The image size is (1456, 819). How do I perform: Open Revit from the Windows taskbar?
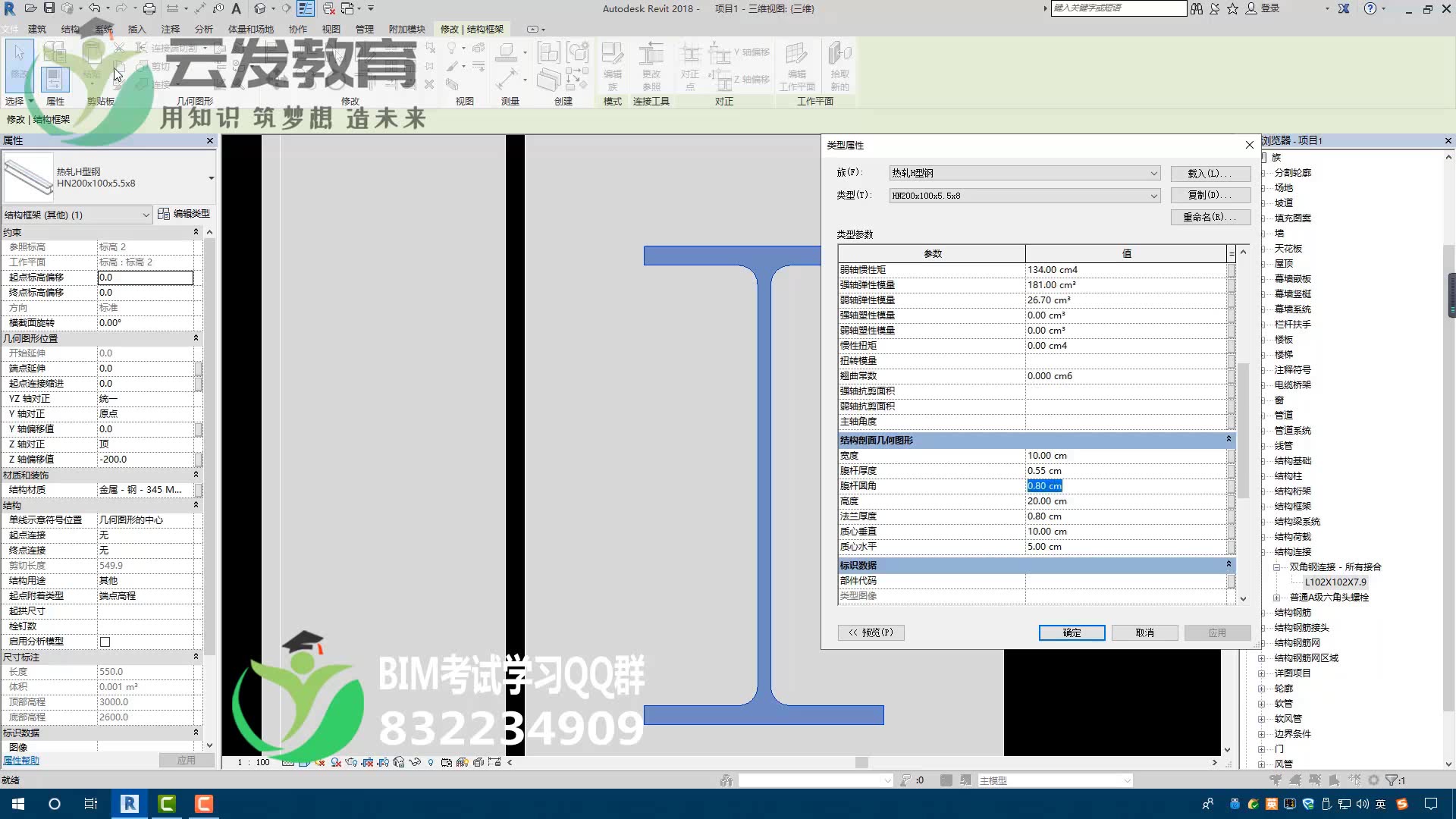130,804
